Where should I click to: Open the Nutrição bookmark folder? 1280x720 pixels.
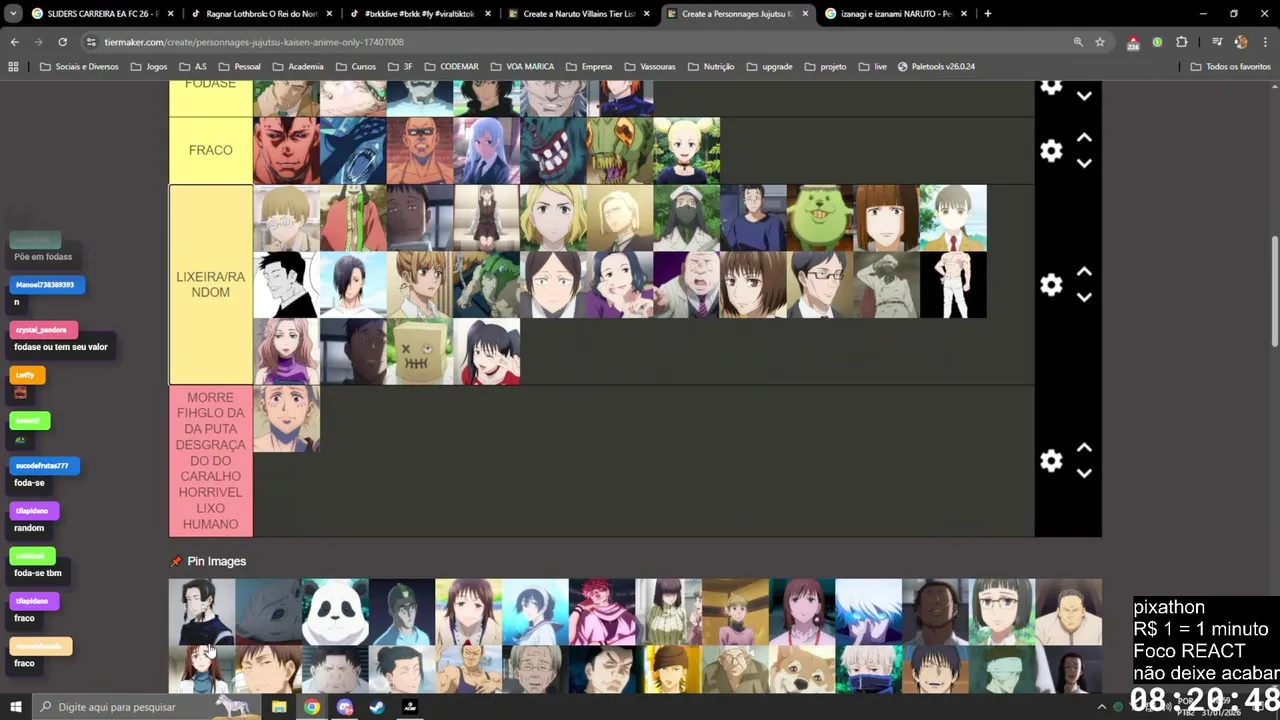710,66
